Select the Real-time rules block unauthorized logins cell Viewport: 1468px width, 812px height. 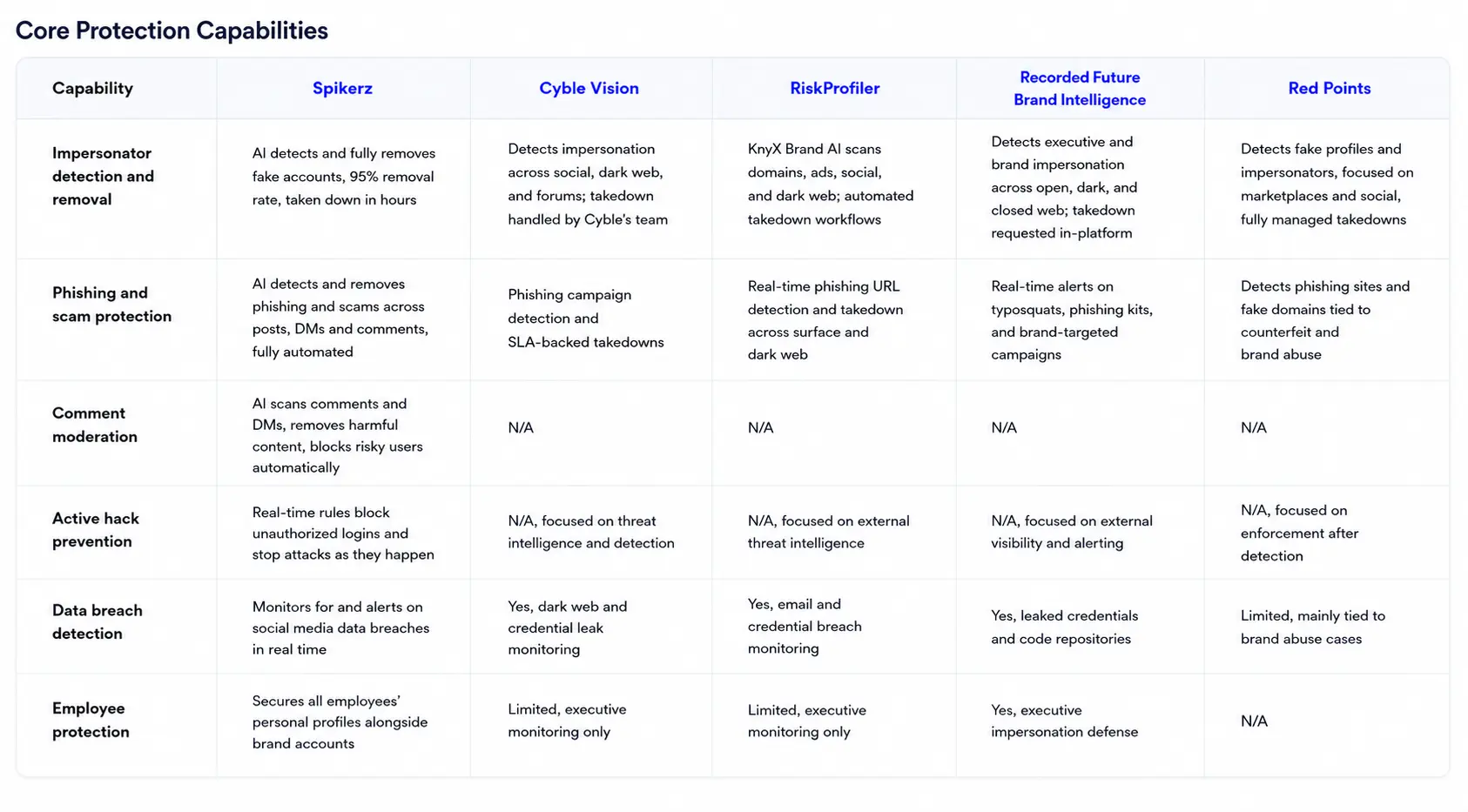click(x=342, y=534)
